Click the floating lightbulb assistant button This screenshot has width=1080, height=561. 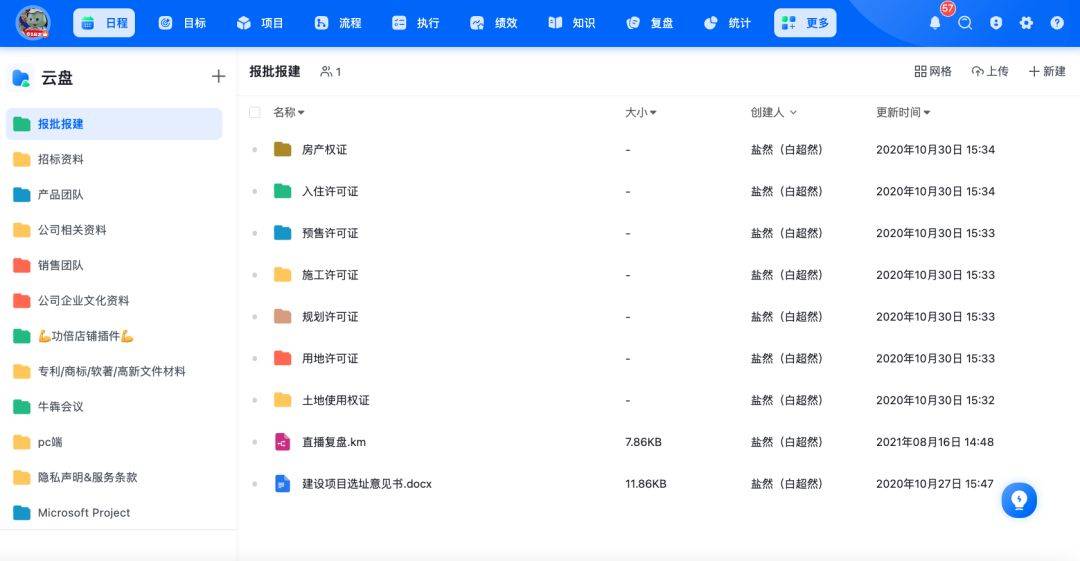(x=1019, y=500)
